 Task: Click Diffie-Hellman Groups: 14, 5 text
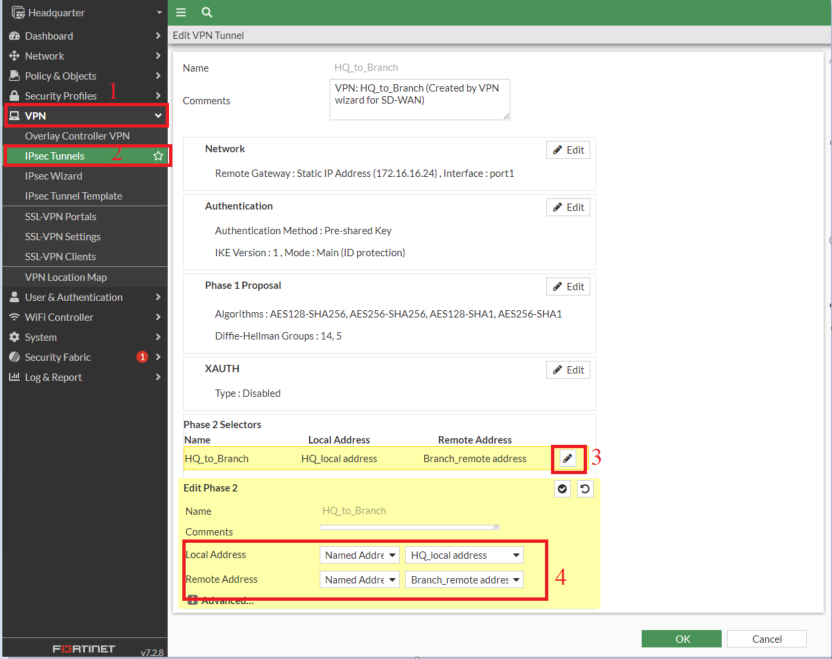tap(278, 336)
